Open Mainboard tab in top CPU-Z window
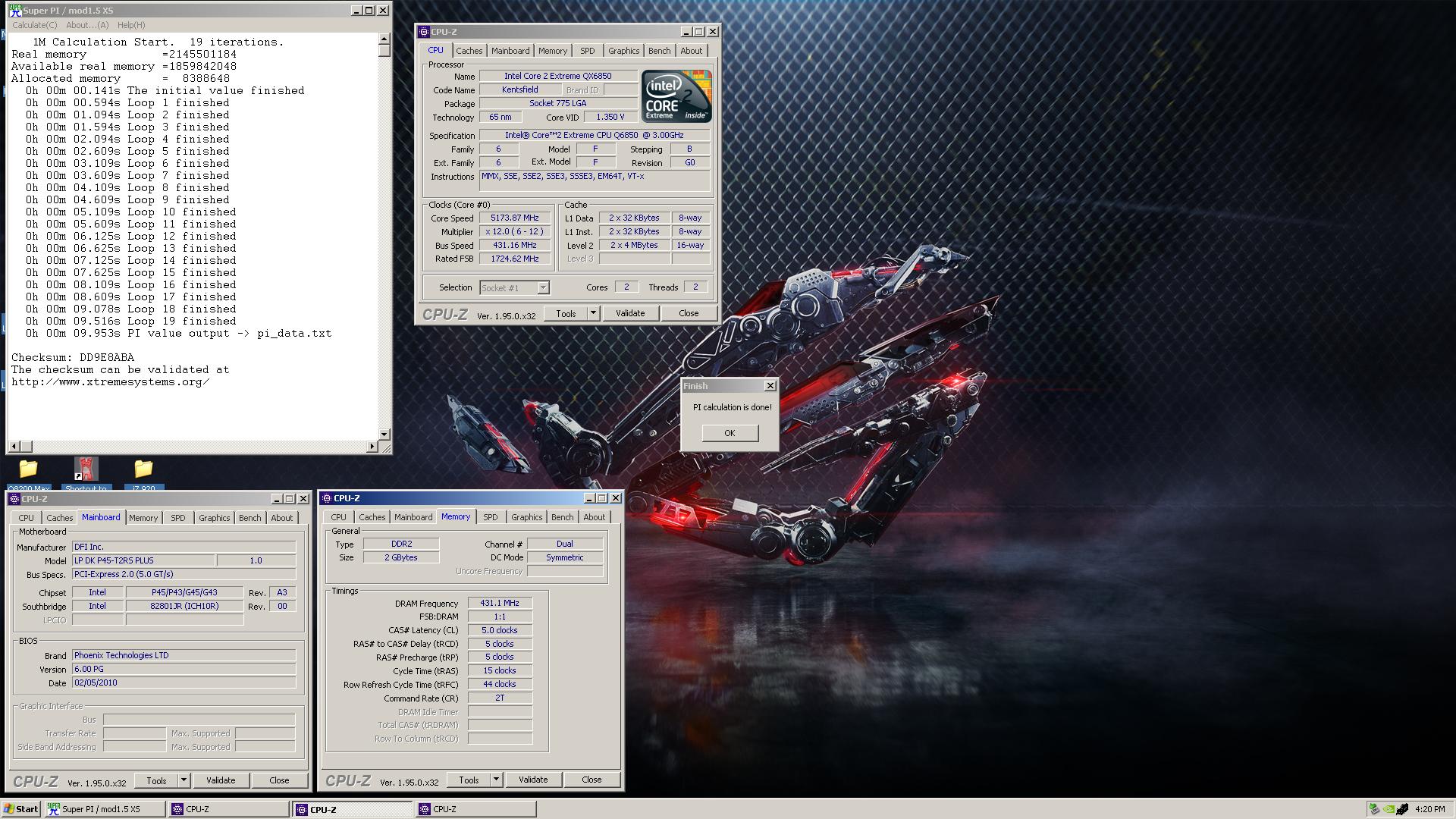The height and width of the screenshot is (819, 1456). point(510,51)
